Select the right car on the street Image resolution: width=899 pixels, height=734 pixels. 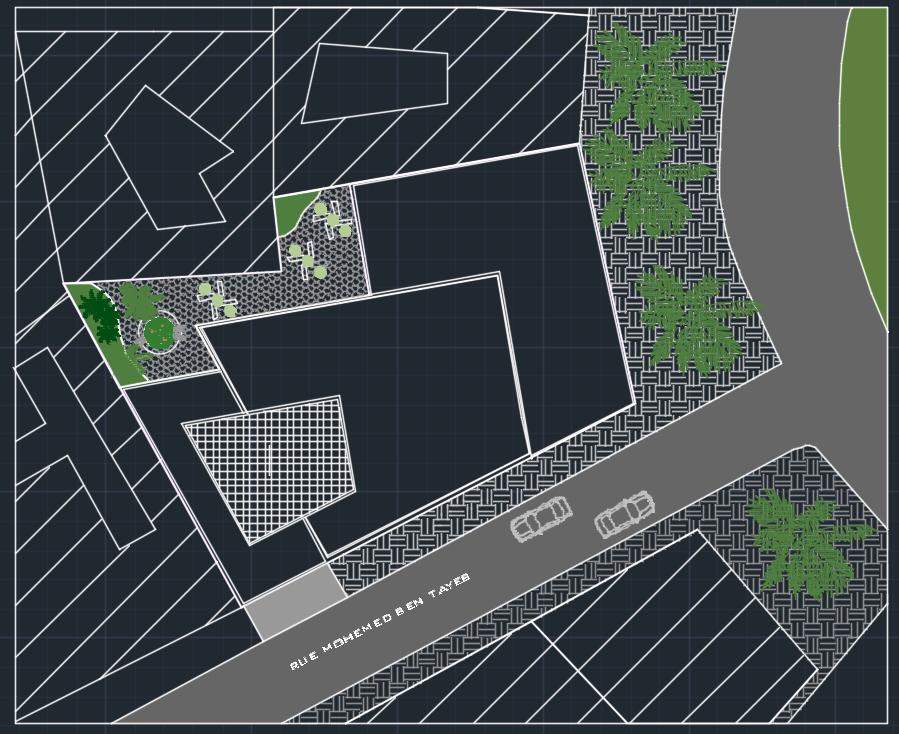(x=625, y=516)
